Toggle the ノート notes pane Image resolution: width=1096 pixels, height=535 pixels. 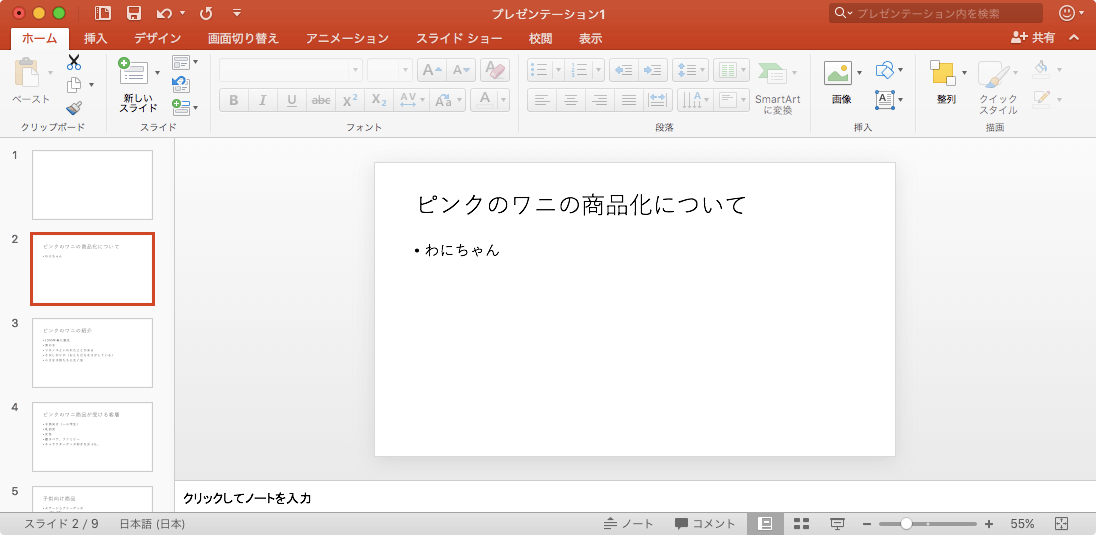[629, 524]
